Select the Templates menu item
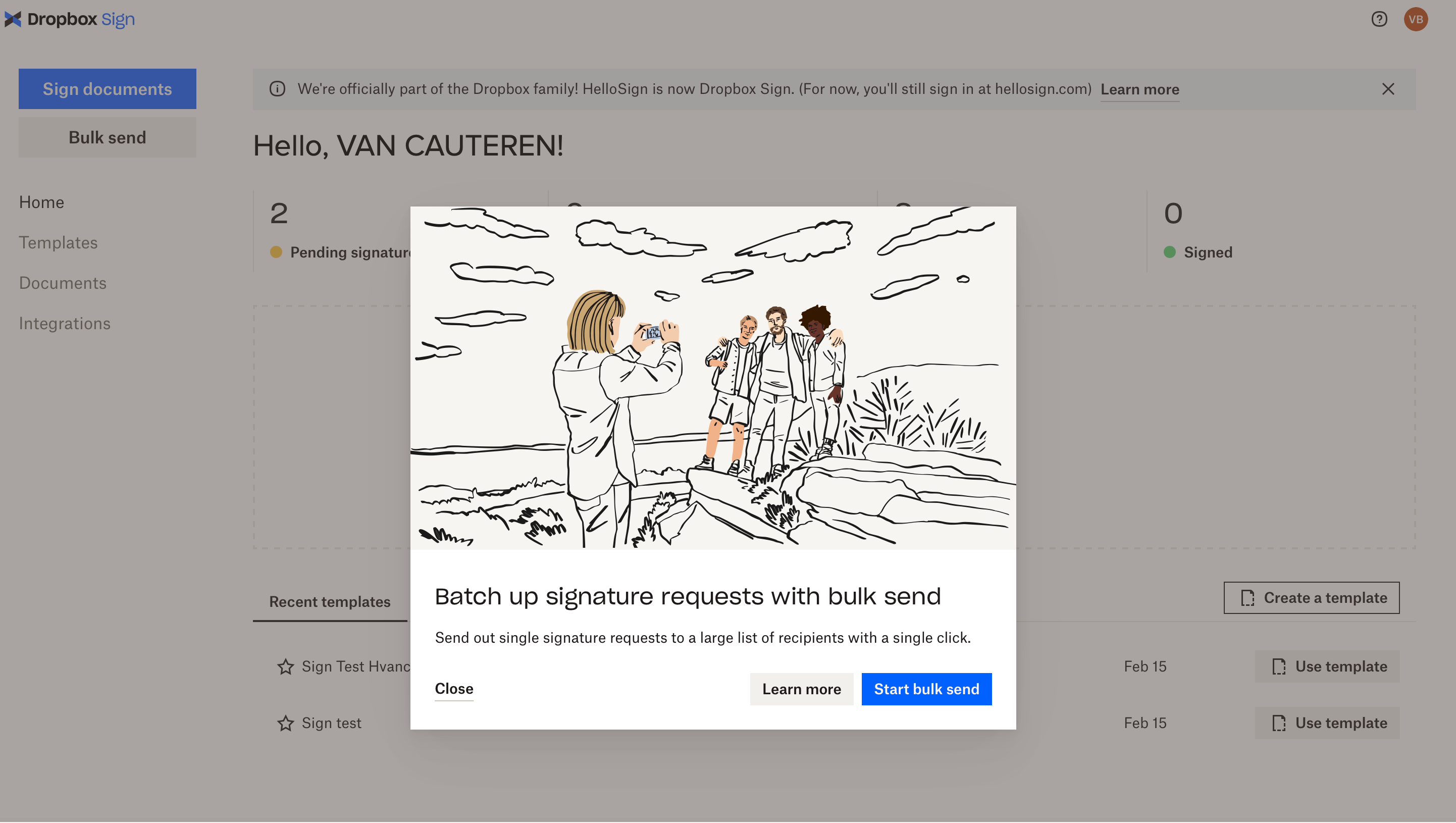1456x823 pixels. (57, 243)
